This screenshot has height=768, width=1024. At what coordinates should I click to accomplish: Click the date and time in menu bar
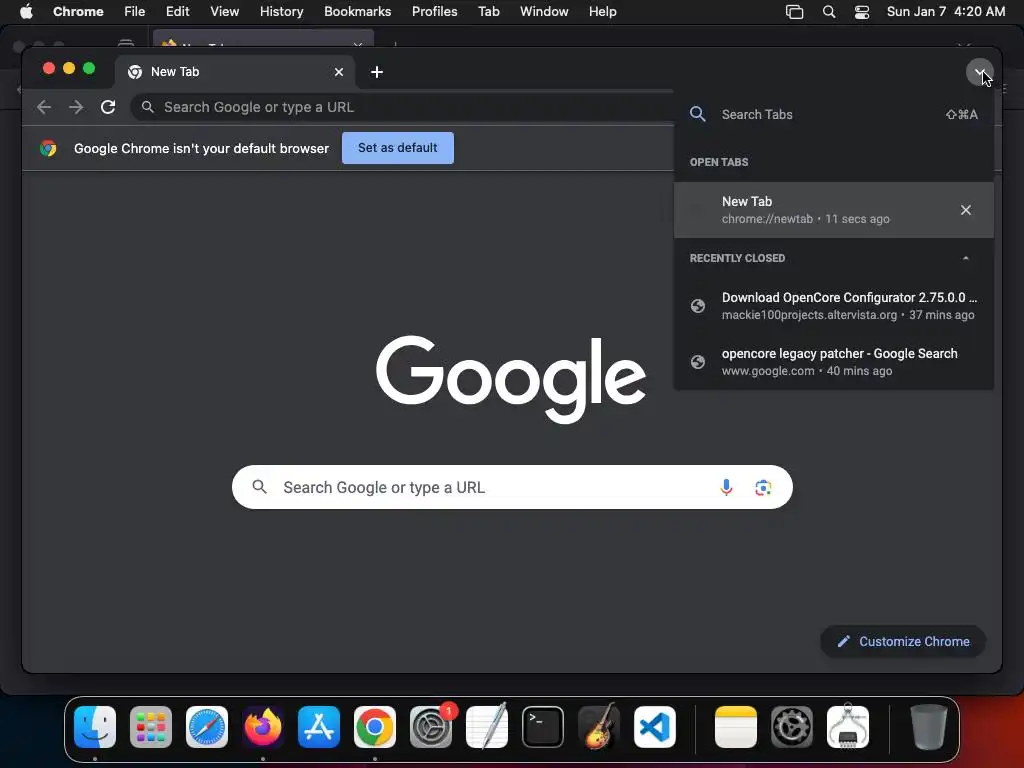click(x=946, y=11)
